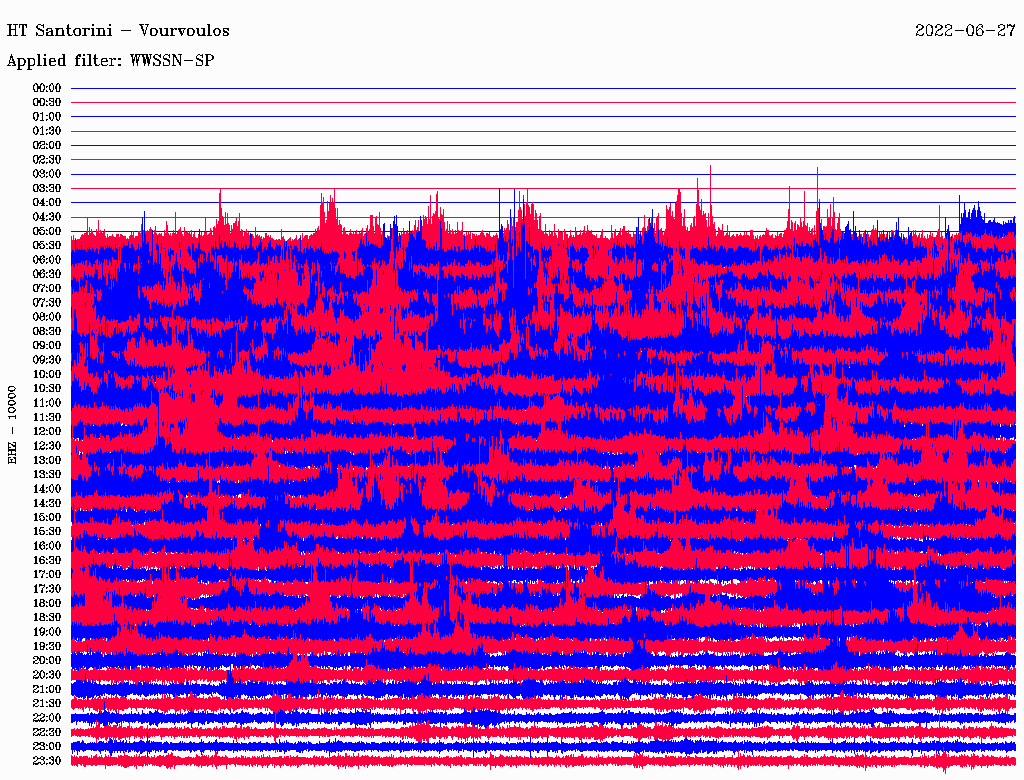
Task: Select the 21:30 time label
Action: [47, 703]
